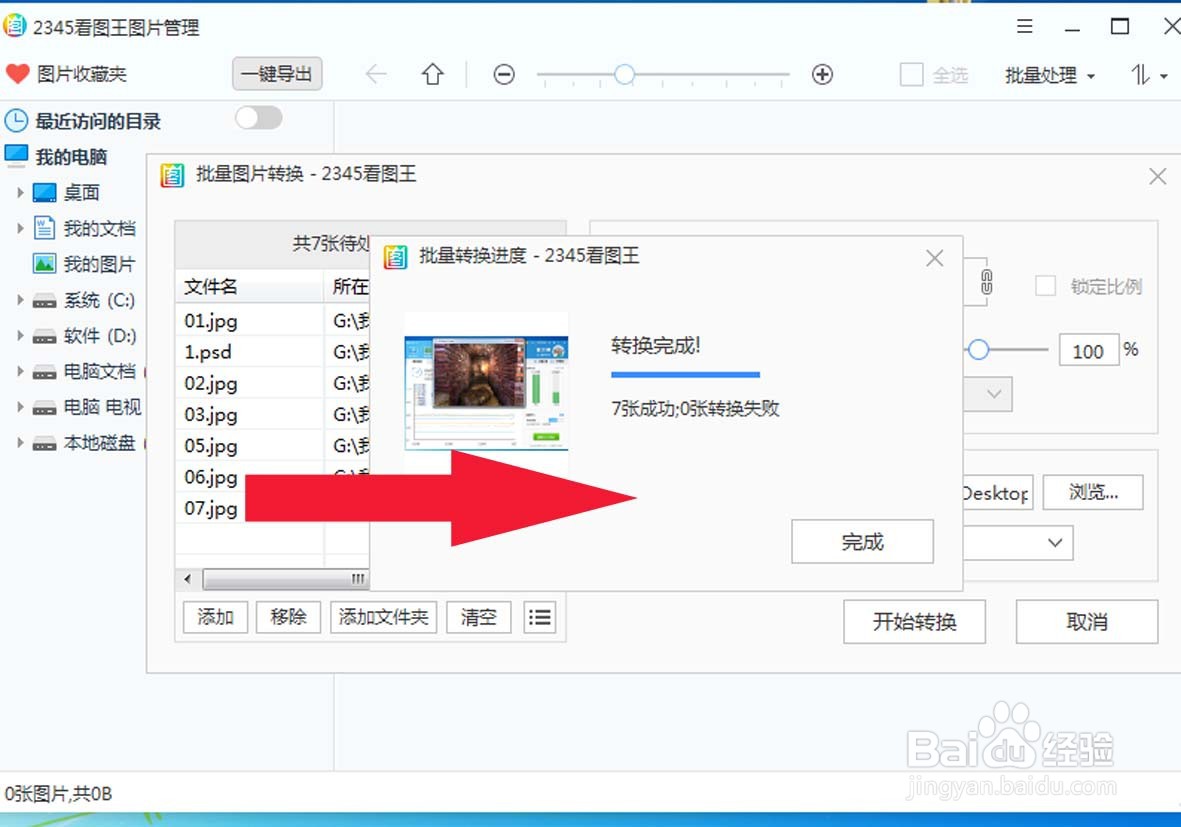Click the 所在 column header
The image size is (1181, 827).
pos(348,287)
